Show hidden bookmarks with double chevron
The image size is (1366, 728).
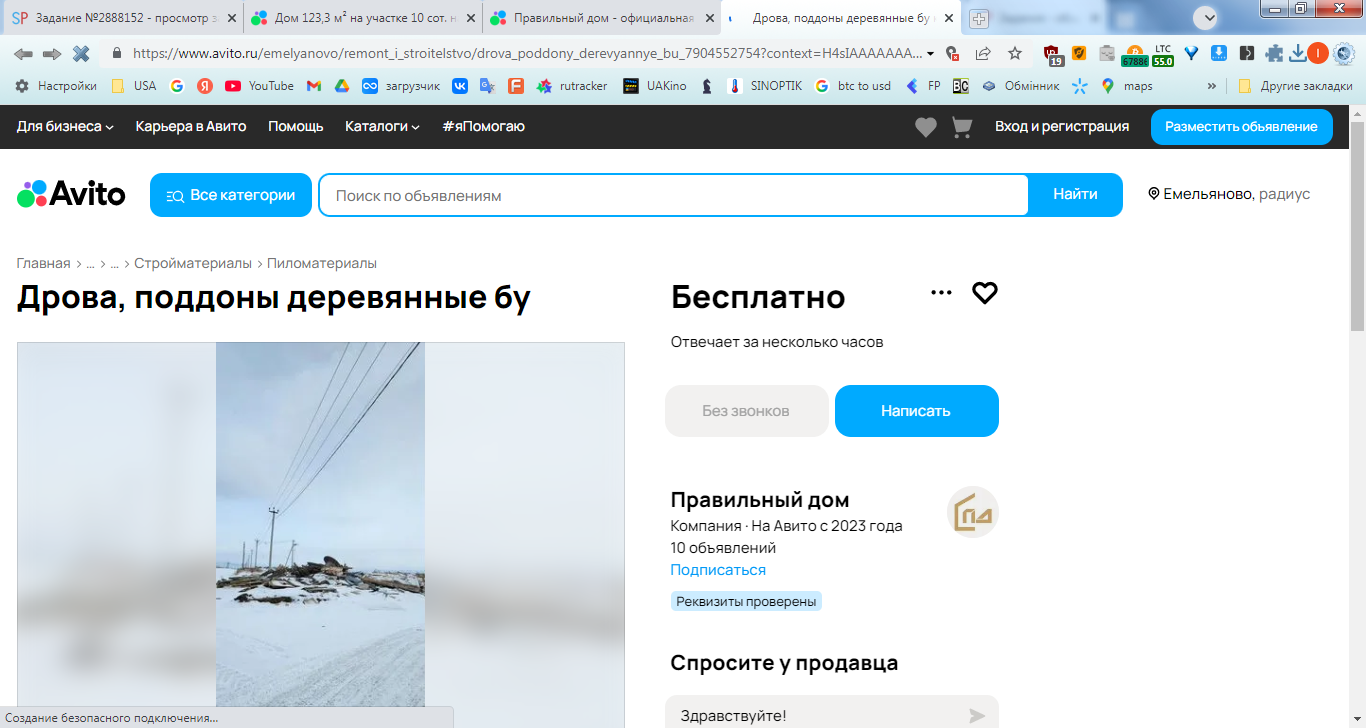click(1213, 86)
